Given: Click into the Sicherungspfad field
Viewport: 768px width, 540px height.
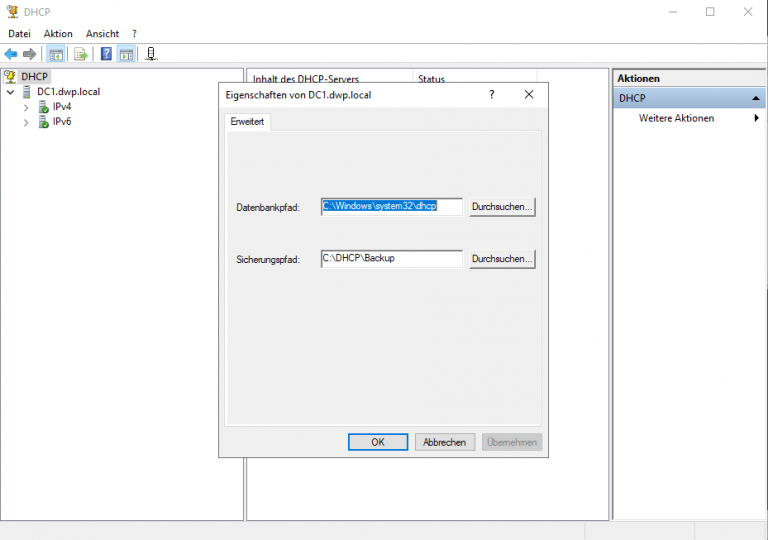Looking at the screenshot, I should tap(391, 259).
